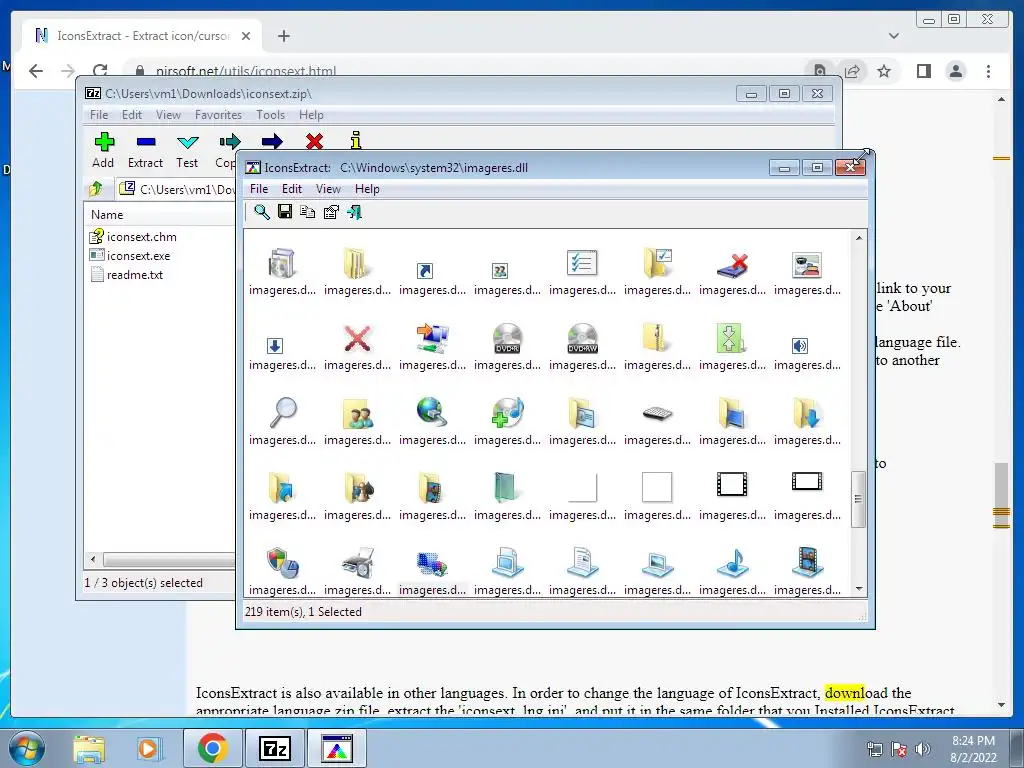The width and height of the screenshot is (1024, 768).
Task: Open the Help menu in IconsExtract
Action: pyautogui.click(x=367, y=189)
